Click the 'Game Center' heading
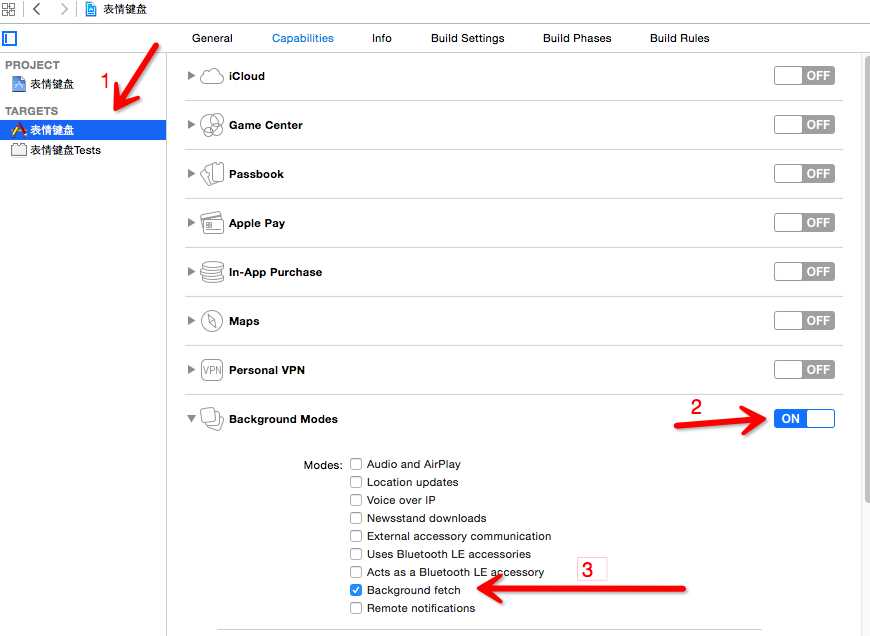Viewport: 870px width, 636px height. click(x=266, y=125)
